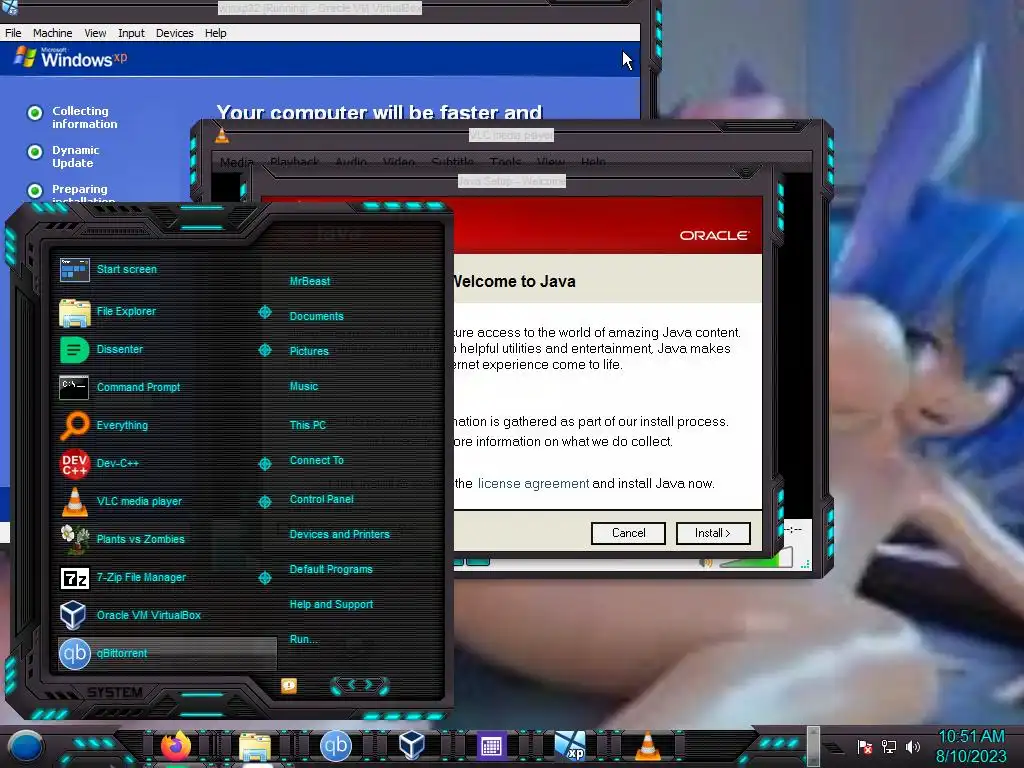The width and height of the screenshot is (1024, 768).
Task: Click the network tray icon
Action: pos(888,747)
